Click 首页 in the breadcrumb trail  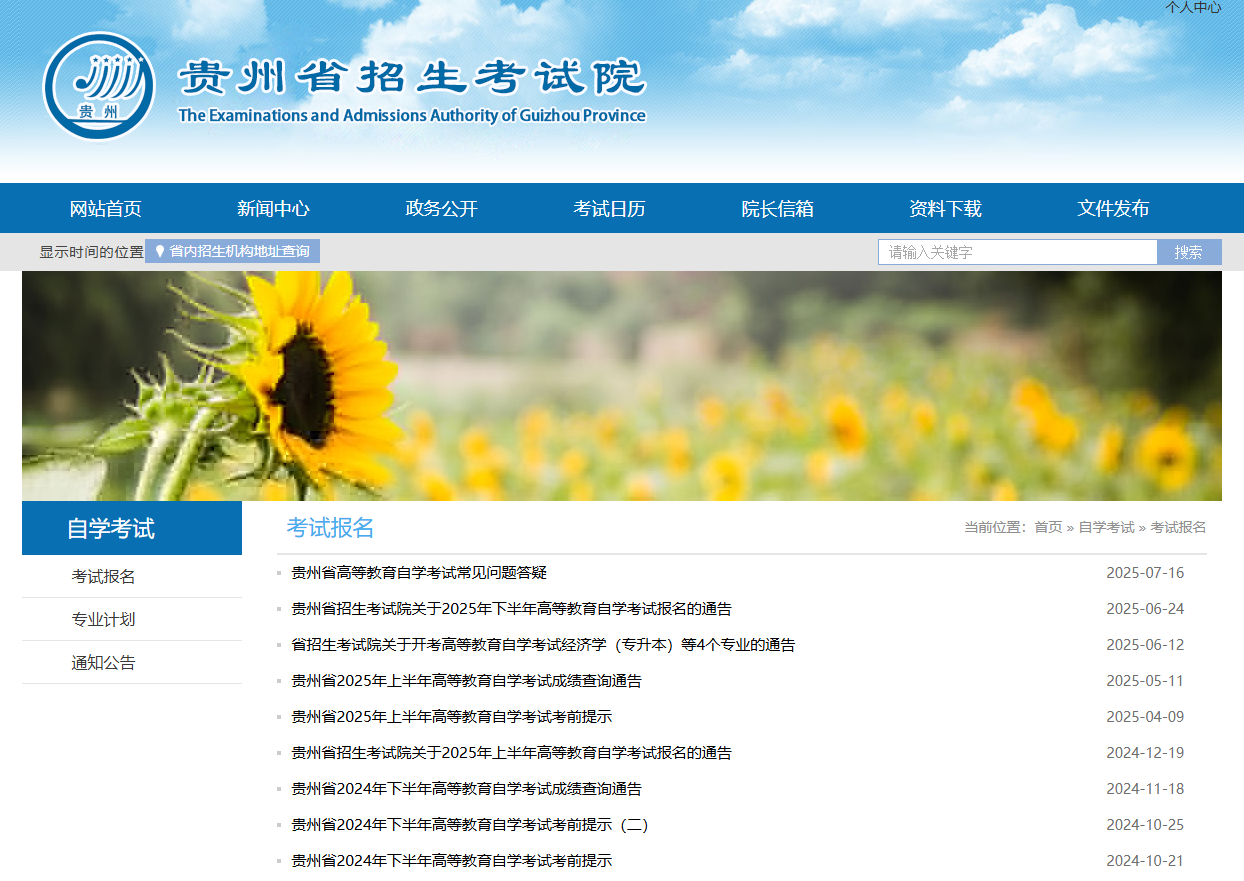[x=1048, y=527]
